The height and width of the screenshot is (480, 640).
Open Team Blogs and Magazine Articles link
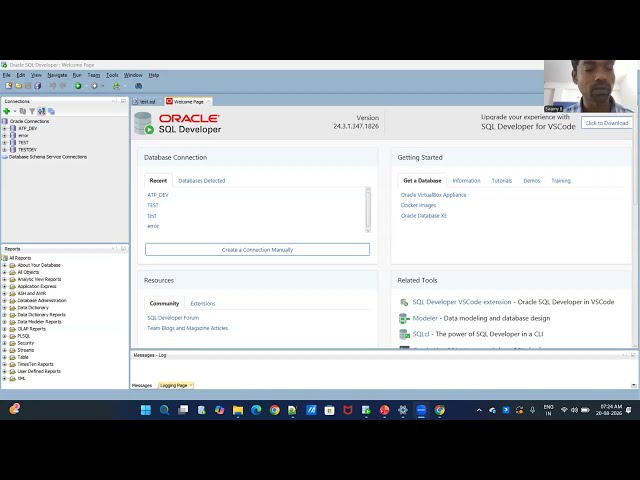tap(187, 328)
